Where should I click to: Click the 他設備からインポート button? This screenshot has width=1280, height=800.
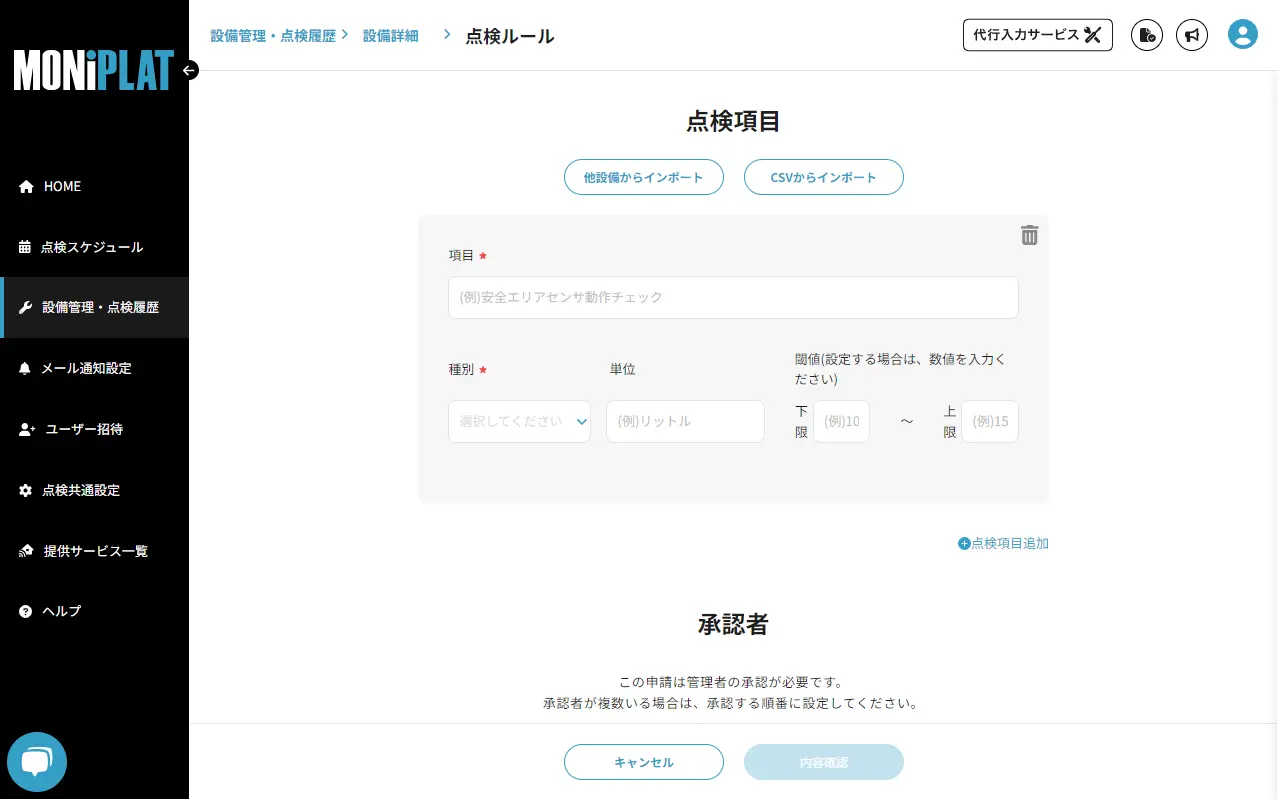(x=643, y=177)
